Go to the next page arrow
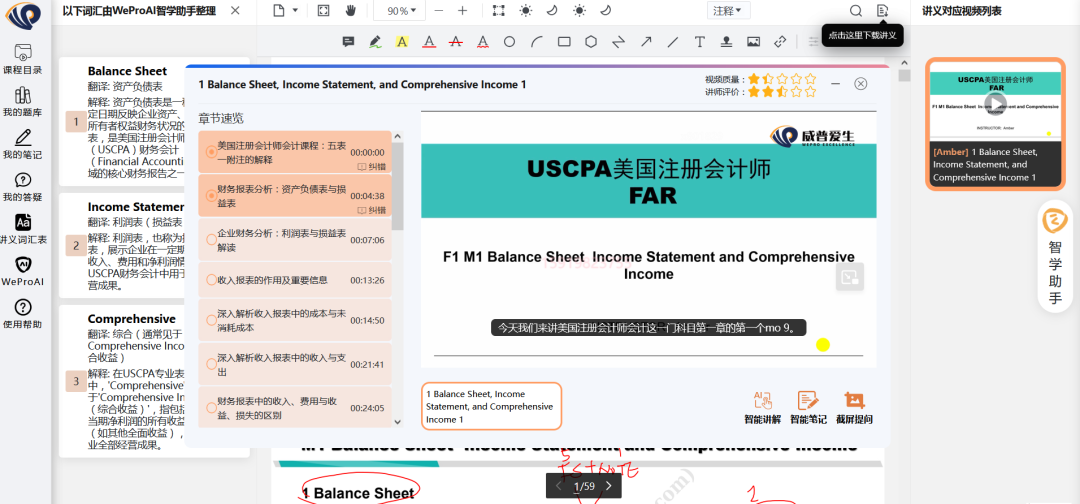 [x=608, y=486]
